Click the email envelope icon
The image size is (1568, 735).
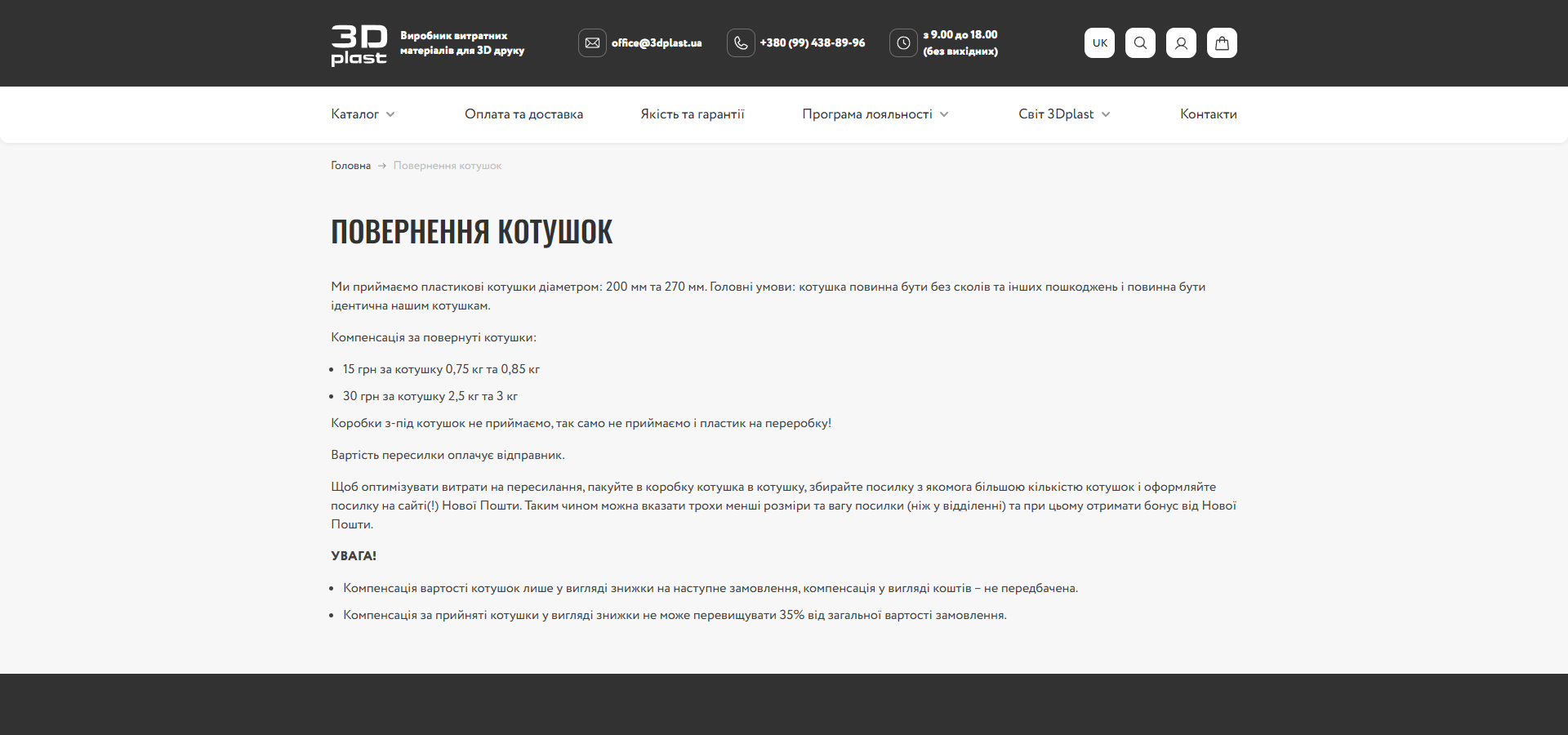point(592,42)
